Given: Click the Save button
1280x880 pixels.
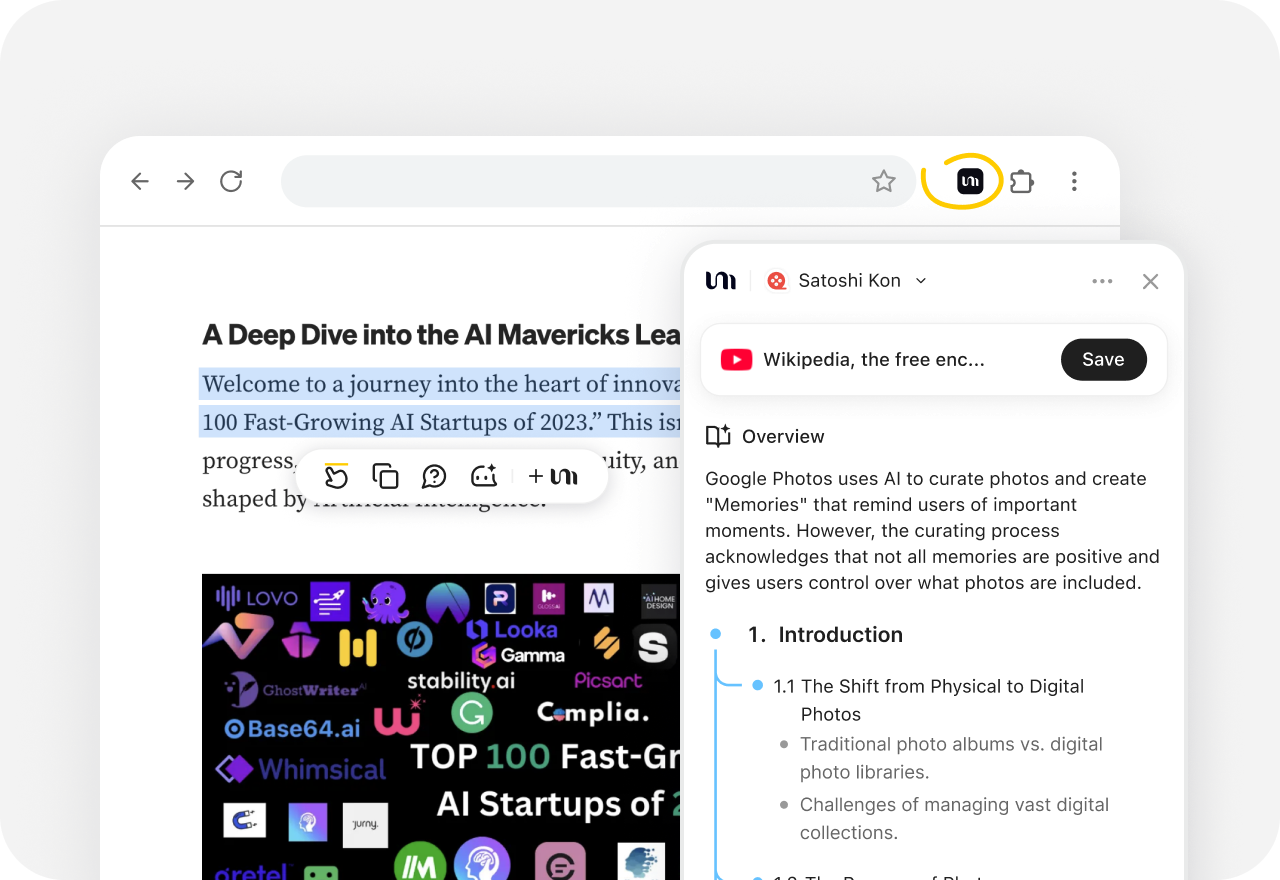Looking at the screenshot, I should (x=1103, y=360).
